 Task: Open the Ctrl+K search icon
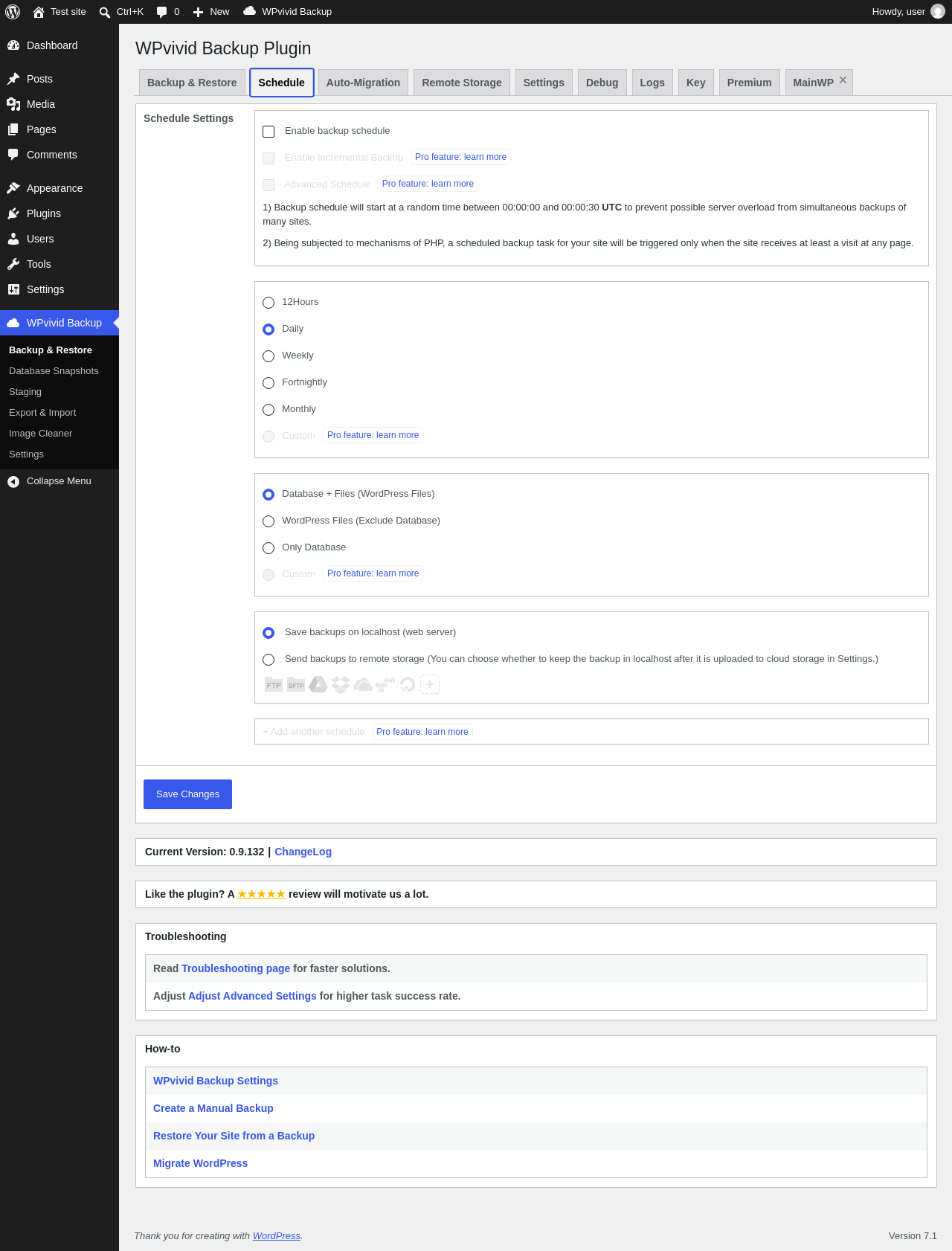(105, 12)
